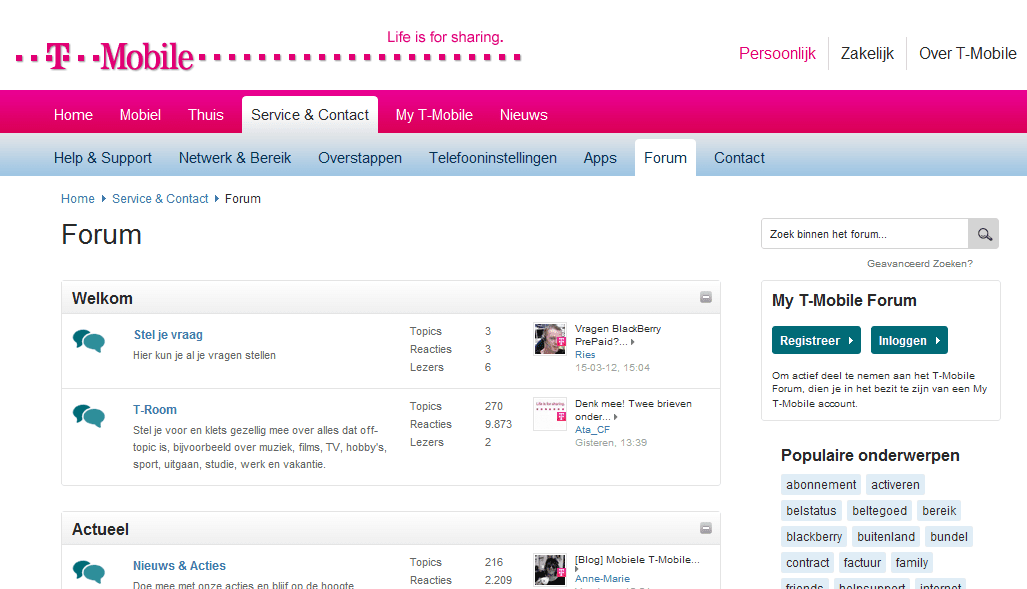The height and width of the screenshot is (589, 1027).
Task: Open the My T-Mobile menu
Action: (434, 114)
